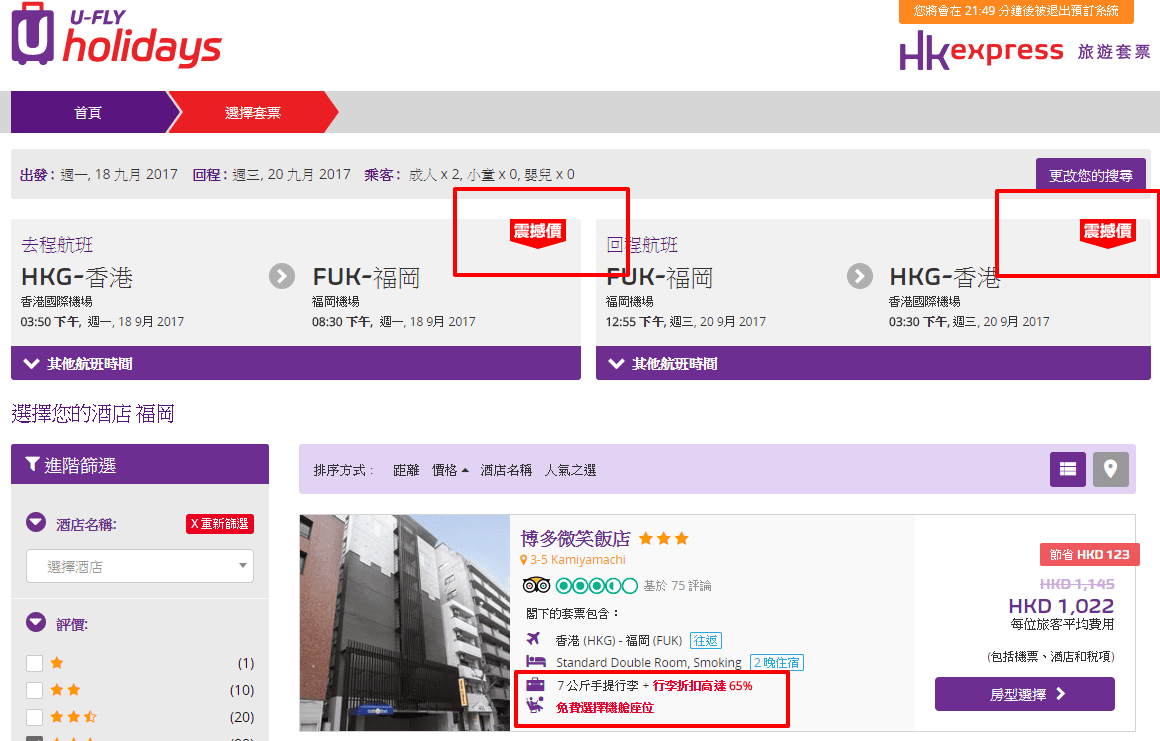The height and width of the screenshot is (741, 1160).
Task: Click the advanced filter funnel icon
Action: pyautogui.click(x=32, y=465)
